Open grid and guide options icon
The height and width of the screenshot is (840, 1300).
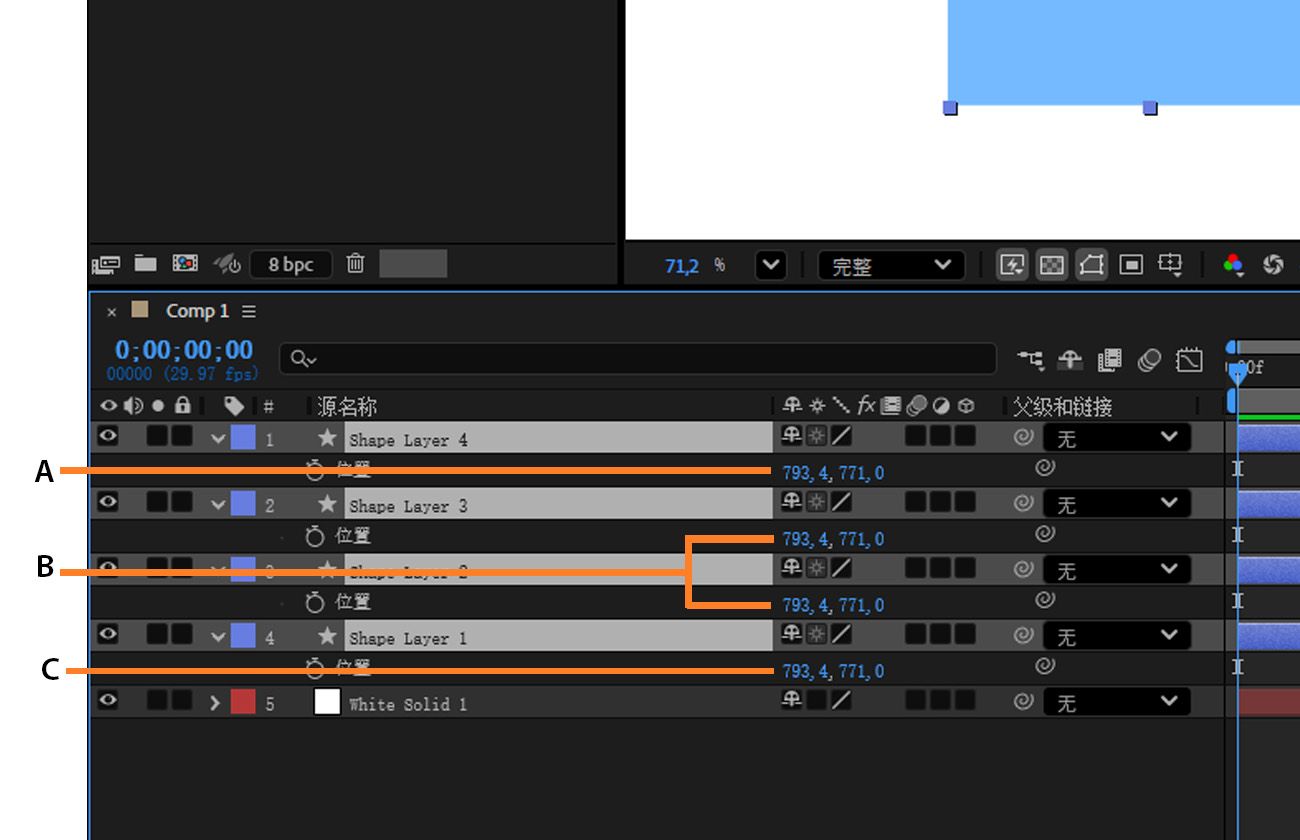tap(1170, 265)
